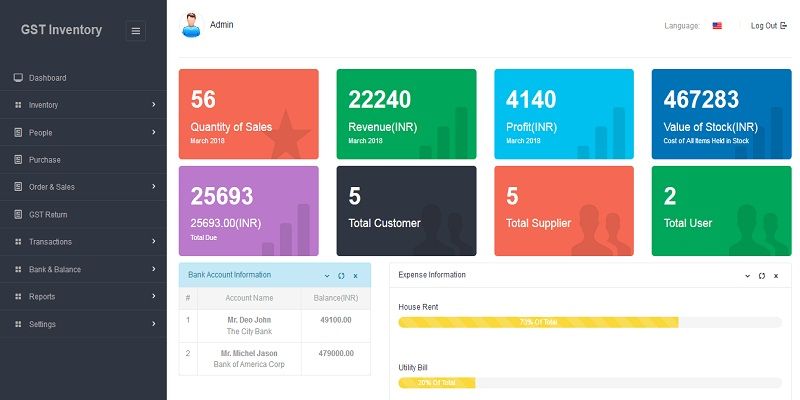Expand the Order & Sales submenu chevron
The height and width of the screenshot is (400, 800).
coord(154,187)
